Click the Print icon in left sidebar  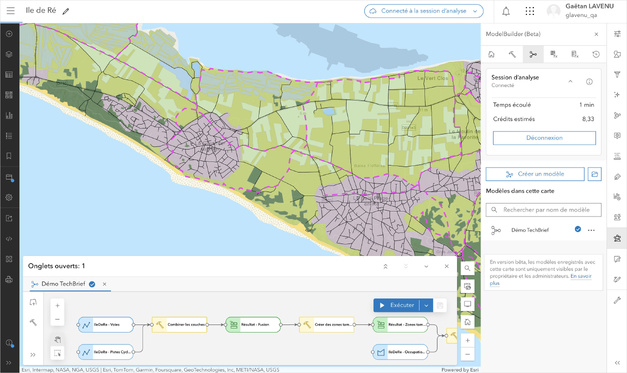[9, 279]
